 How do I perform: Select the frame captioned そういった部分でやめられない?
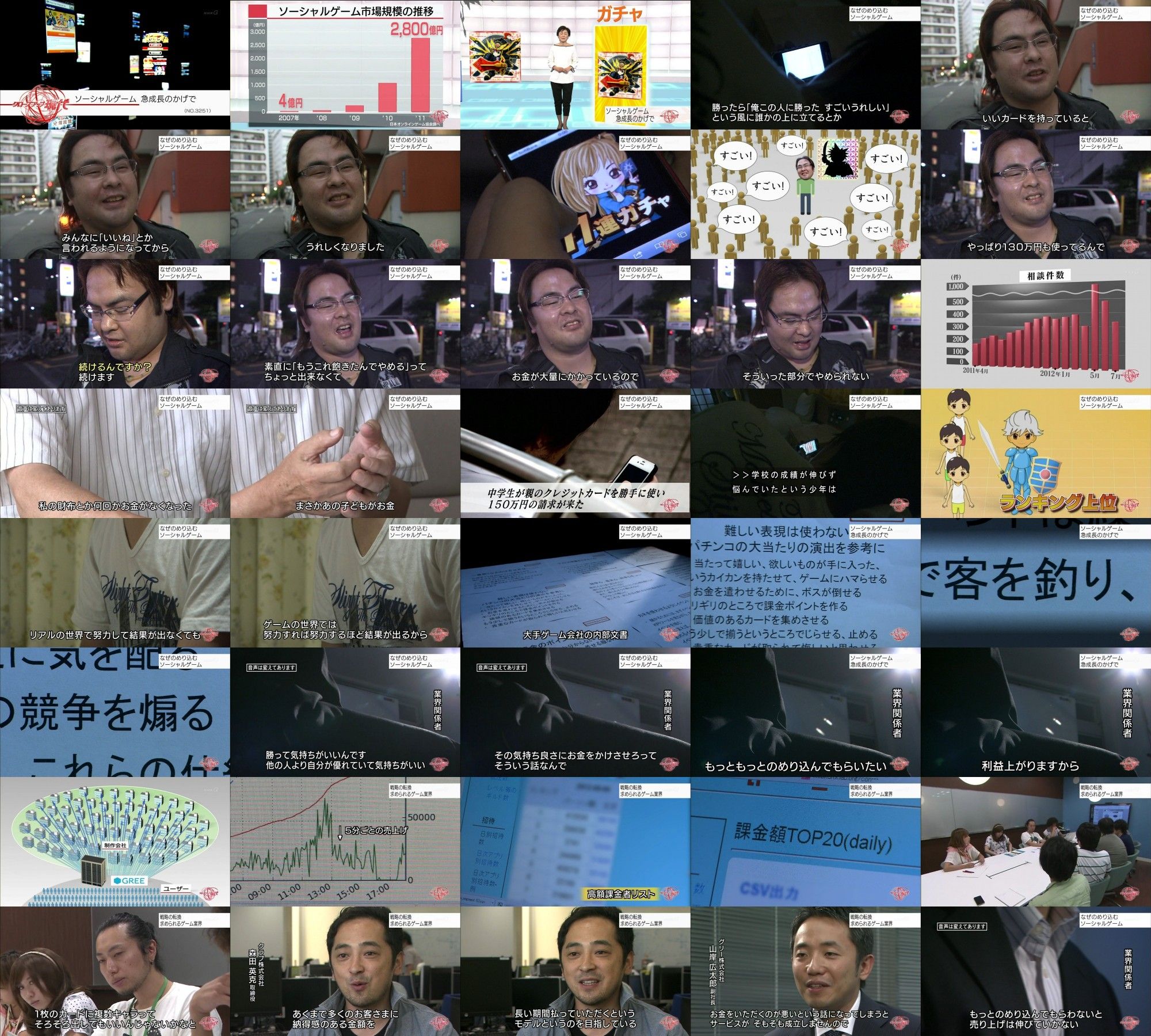pyautogui.click(x=806, y=323)
